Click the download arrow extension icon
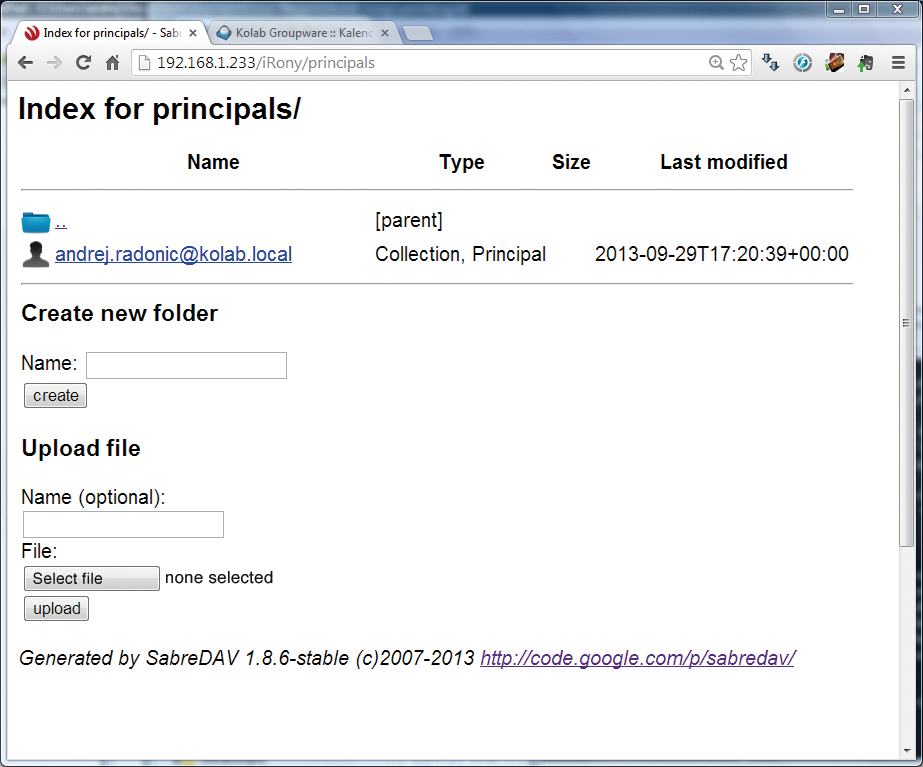Viewport: 923px width, 767px height. (770, 63)
